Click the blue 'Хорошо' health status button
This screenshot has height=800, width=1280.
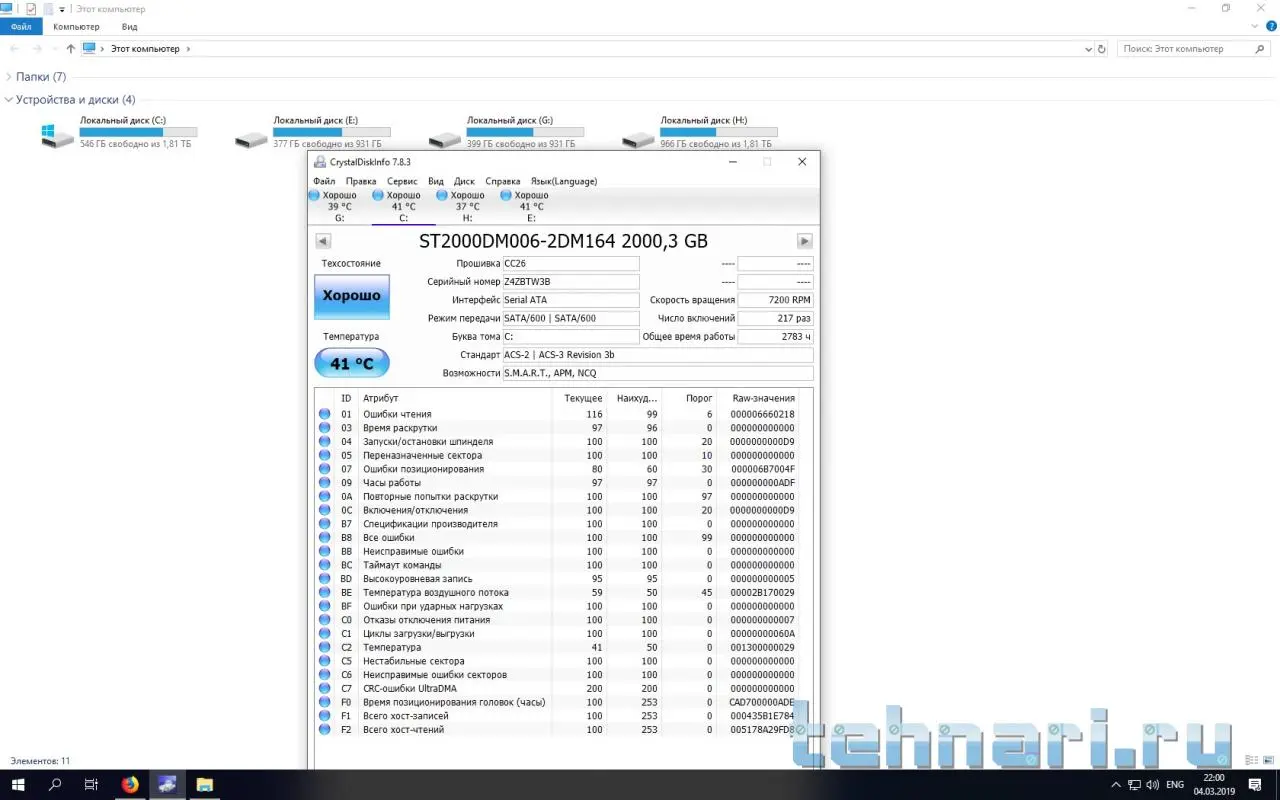[352, 297]
